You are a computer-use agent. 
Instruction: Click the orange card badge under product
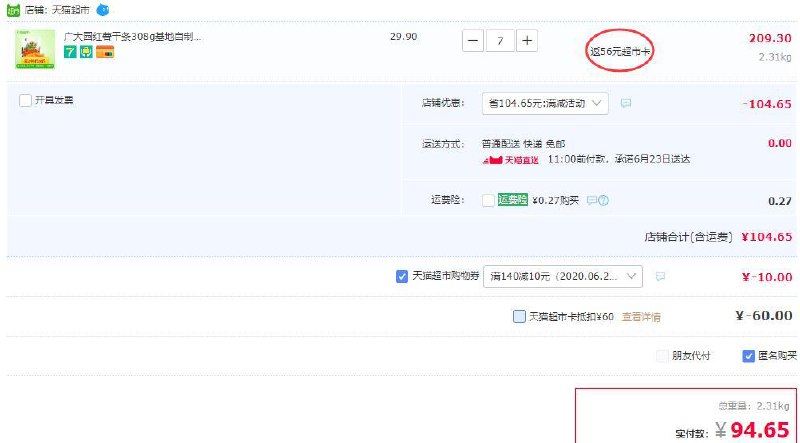pos(103,52)
